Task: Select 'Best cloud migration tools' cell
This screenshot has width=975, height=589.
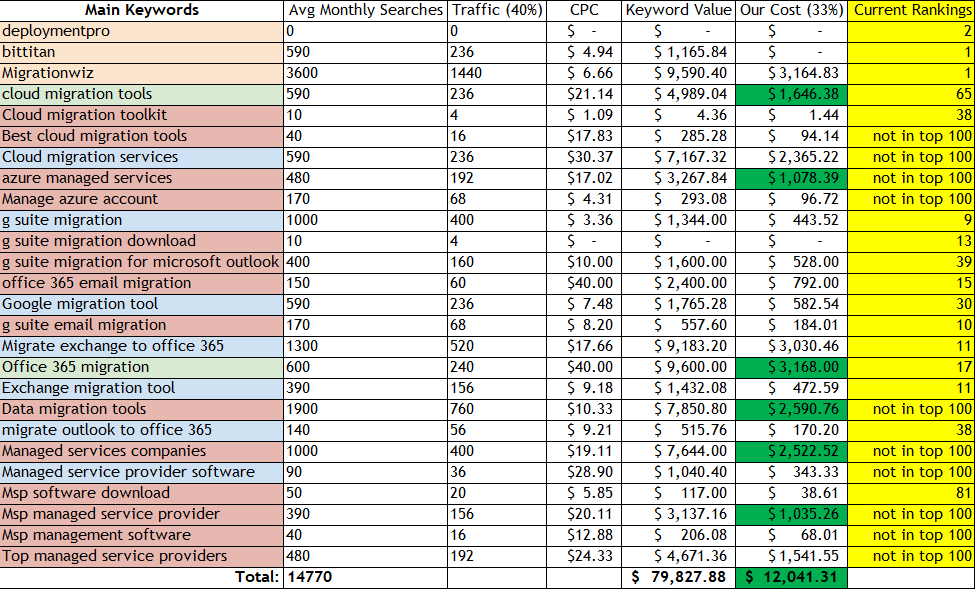Action: (x=142, y=136)
